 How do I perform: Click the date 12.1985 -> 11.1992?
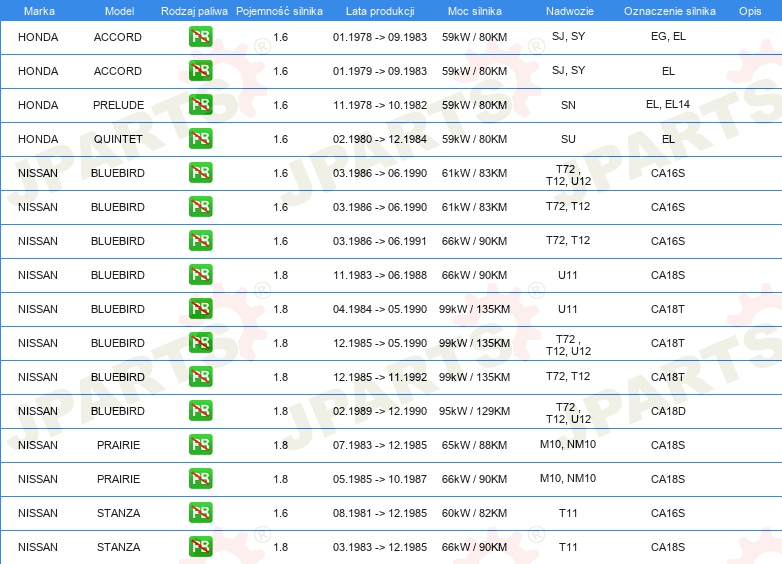click(380, 377)
